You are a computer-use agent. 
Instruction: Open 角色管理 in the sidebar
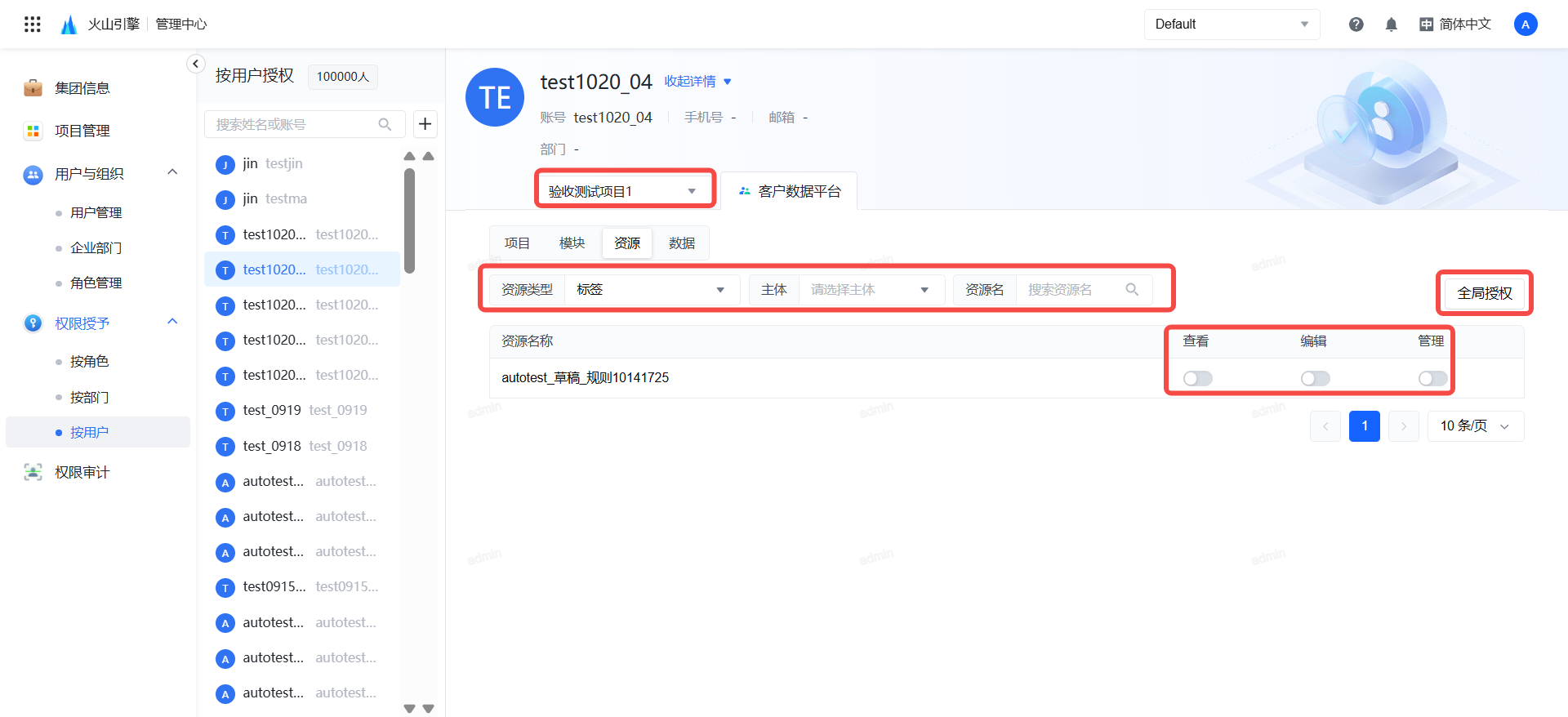point(96,283)
